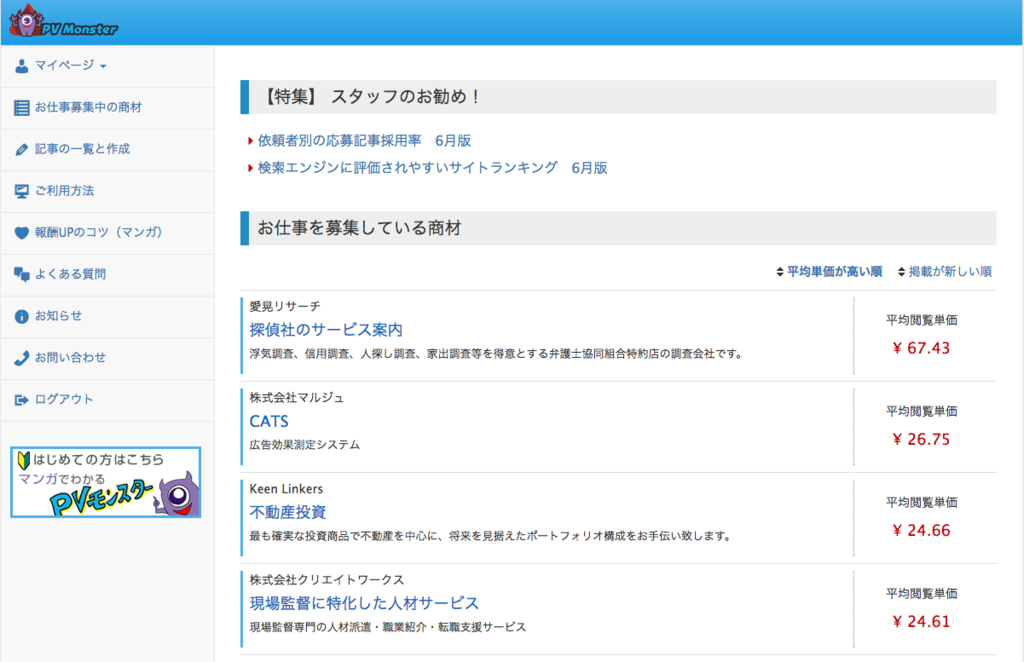
Task: Click the price ¥ 24.61
Action: click(x=921, y=622)
